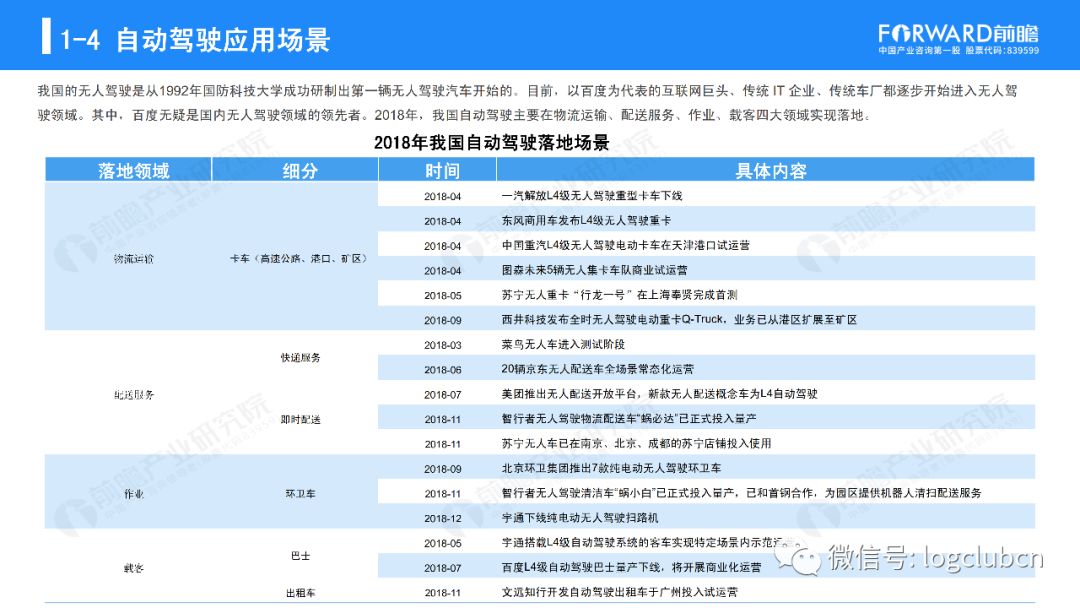Click the 2018-11 date in 苏宁无人车 row
This screenshot has height=608, width=1080.
click(442, 444)
